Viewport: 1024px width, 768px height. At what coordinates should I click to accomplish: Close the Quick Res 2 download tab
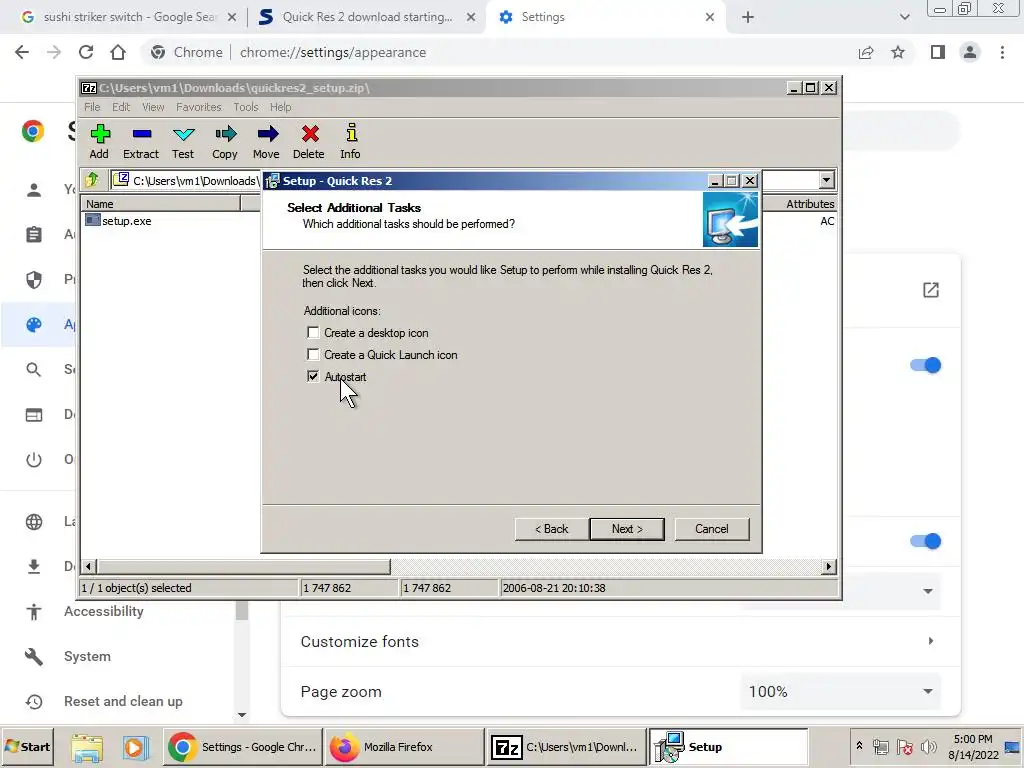coord(471,18)
